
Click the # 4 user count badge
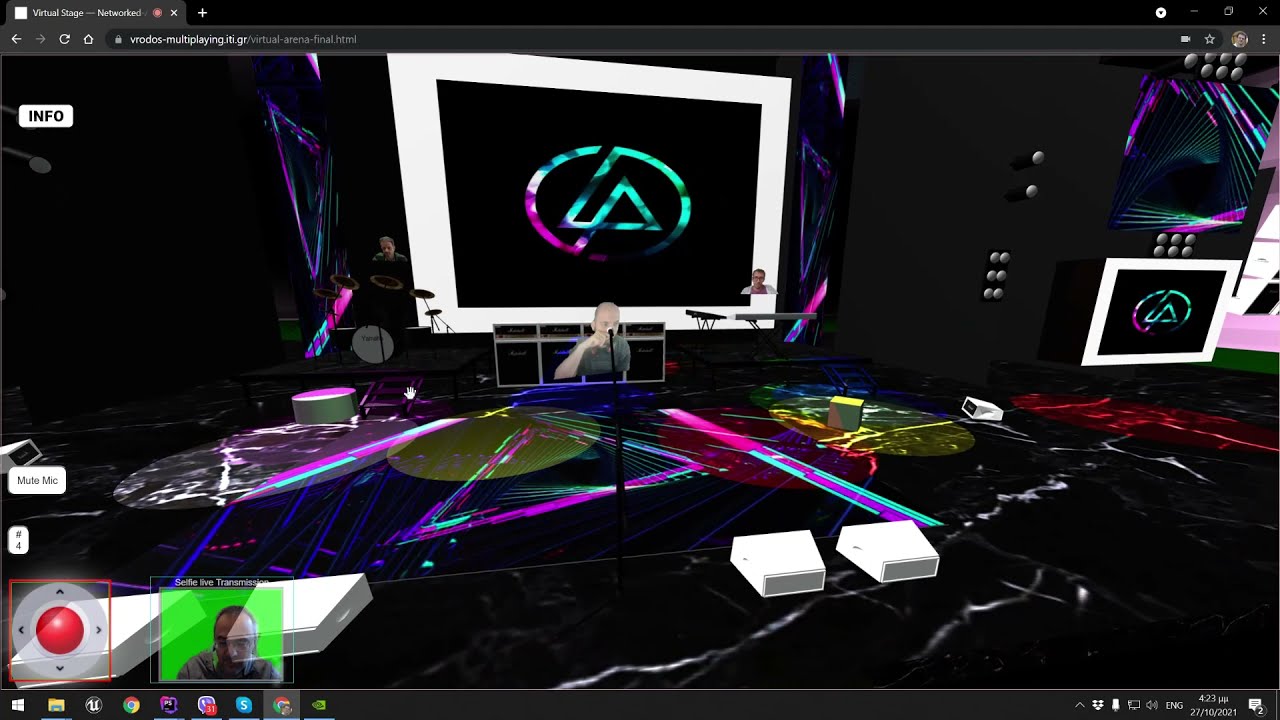(x=18, y=540)
